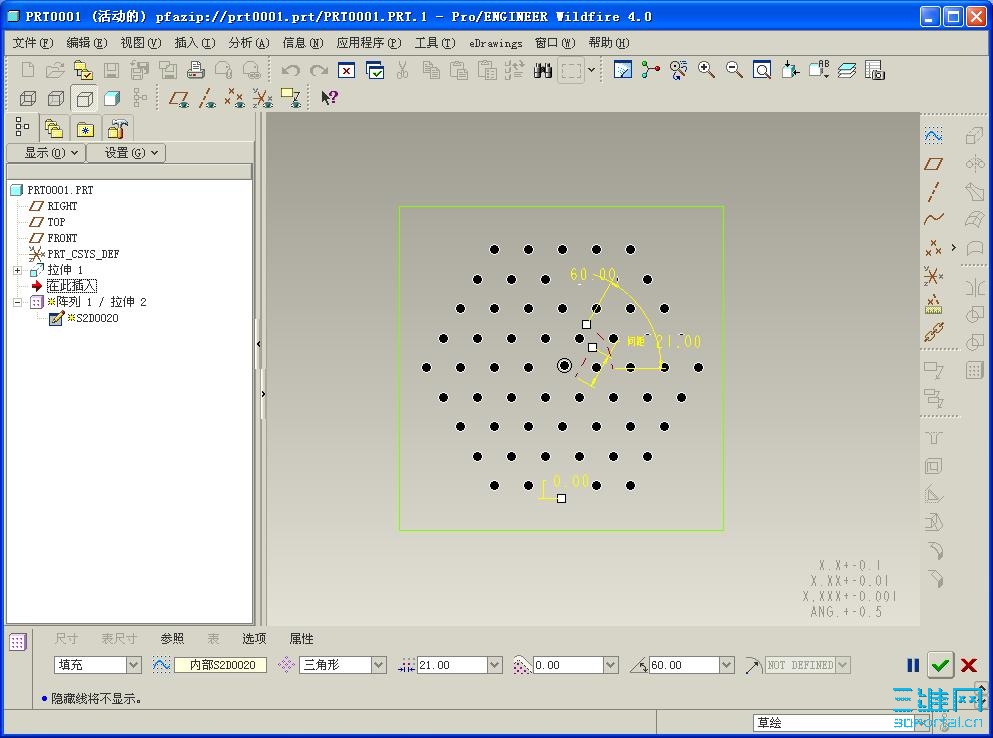Open the favorites tab

[x=85, y=129]
